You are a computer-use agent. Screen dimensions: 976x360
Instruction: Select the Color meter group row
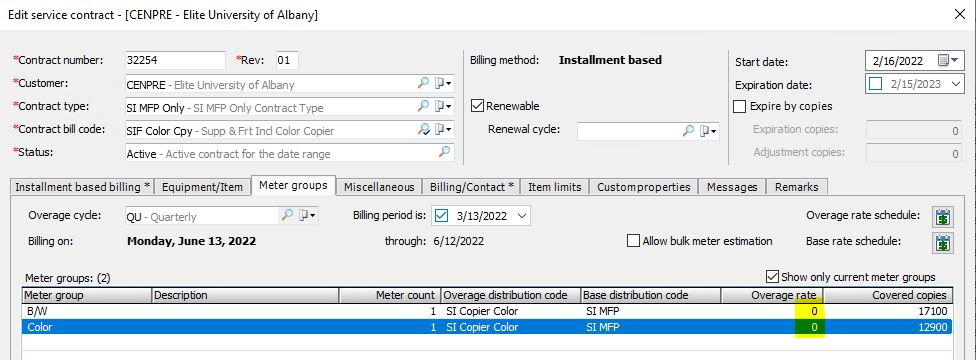(487, 326)
